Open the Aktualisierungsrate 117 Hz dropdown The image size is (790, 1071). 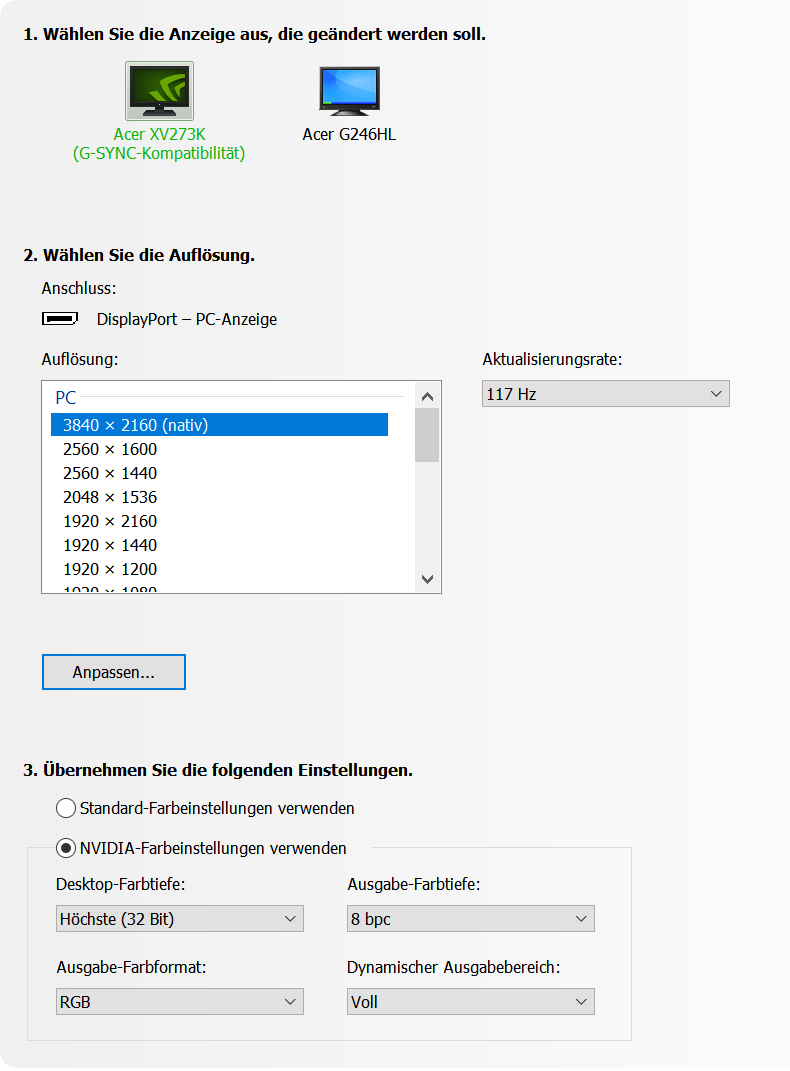(605, 394)
